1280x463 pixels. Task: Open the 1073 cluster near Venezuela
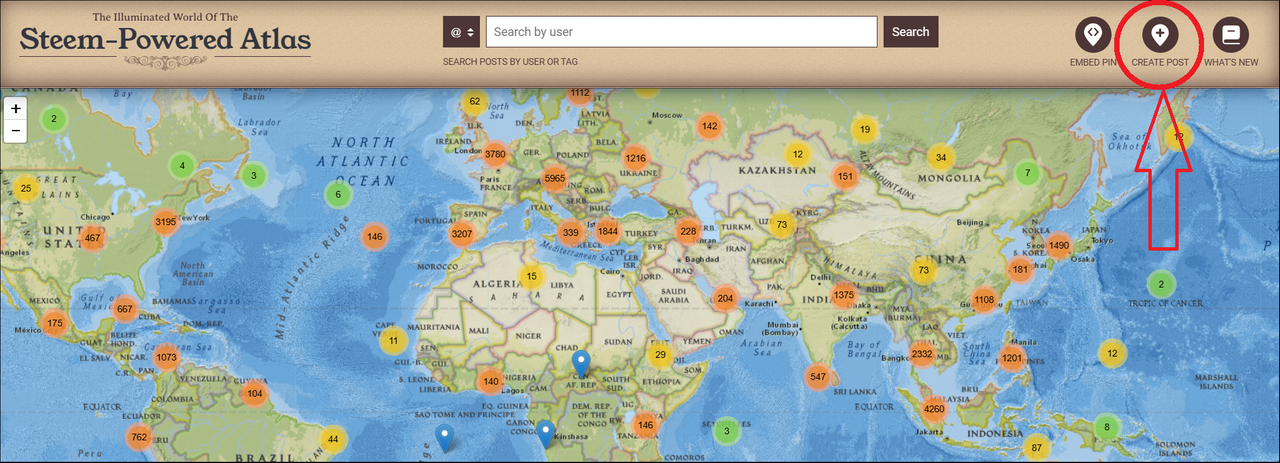point(166,358)
